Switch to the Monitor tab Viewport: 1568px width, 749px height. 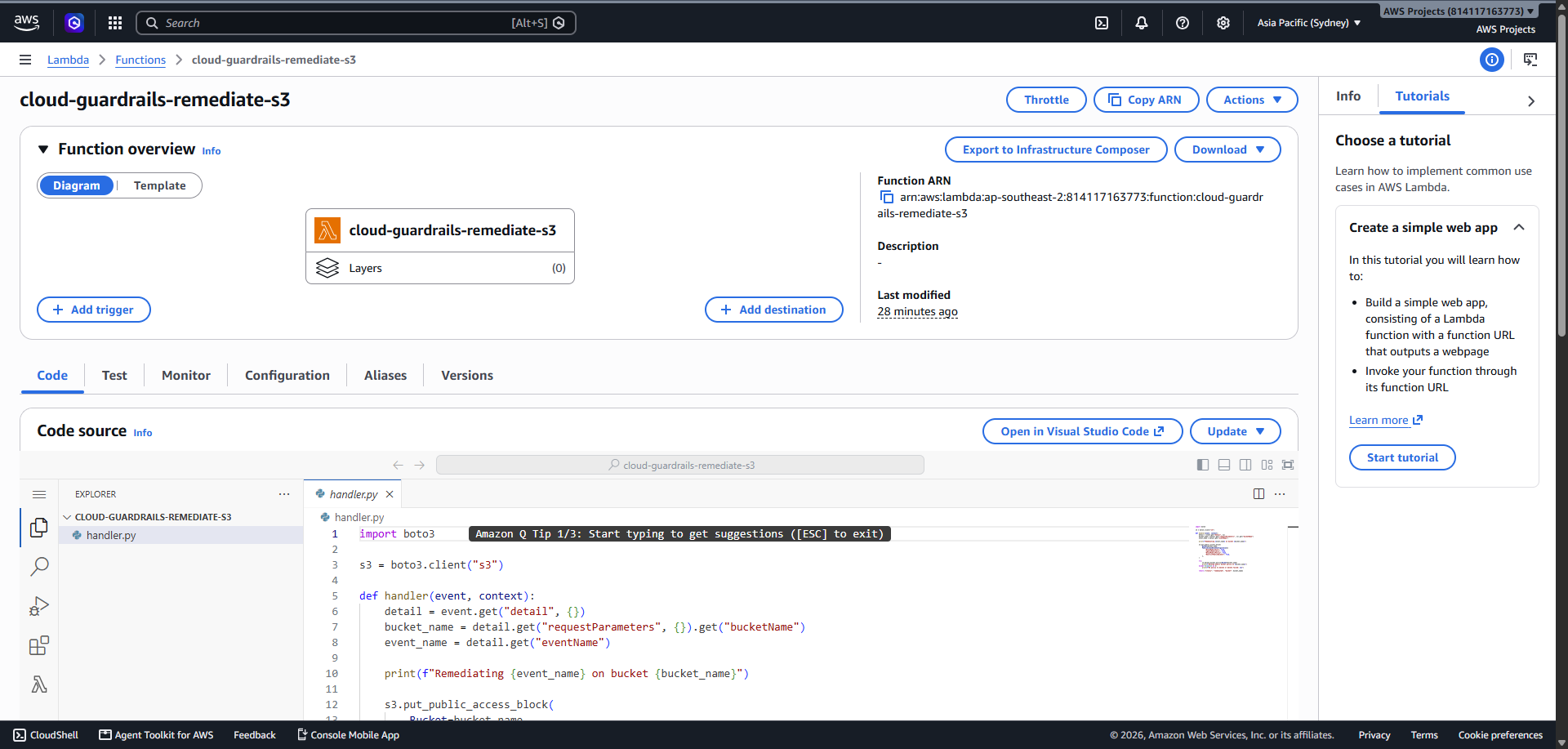(x=186, y=375)
